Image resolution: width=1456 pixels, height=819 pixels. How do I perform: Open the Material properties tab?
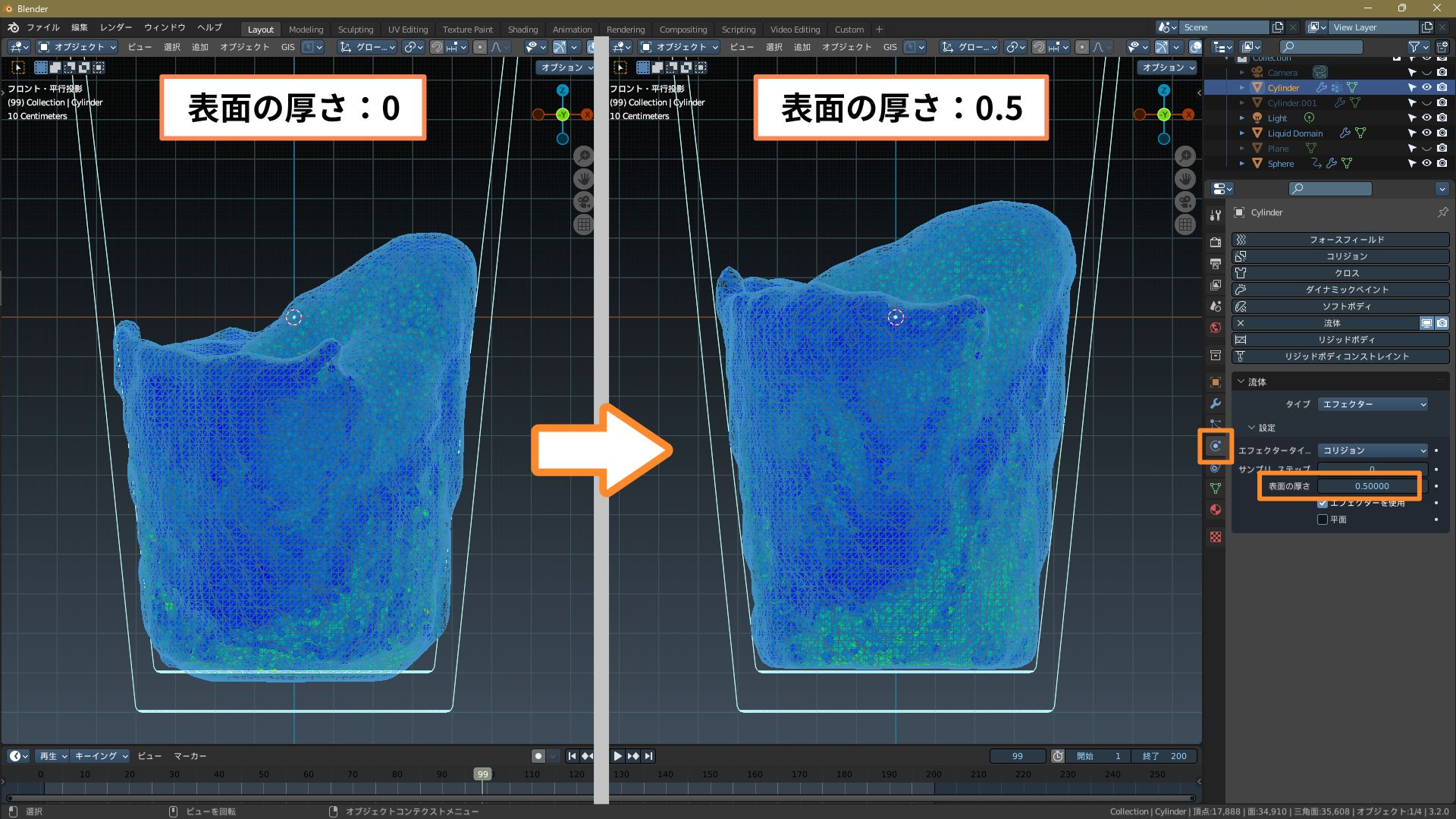point(1215,510)
